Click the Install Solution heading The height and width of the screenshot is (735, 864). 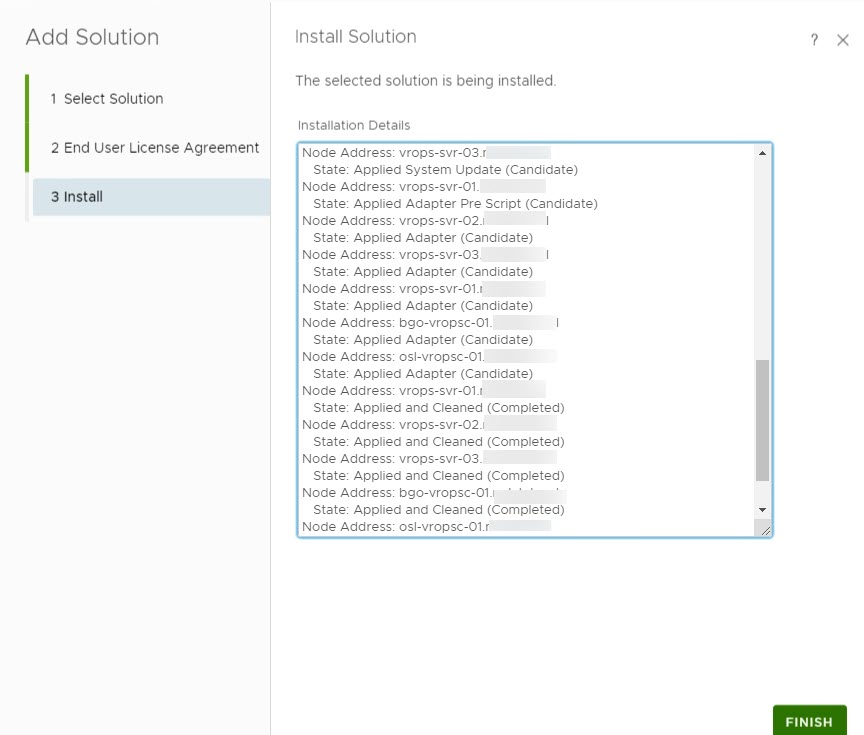[x=355, y=37]
